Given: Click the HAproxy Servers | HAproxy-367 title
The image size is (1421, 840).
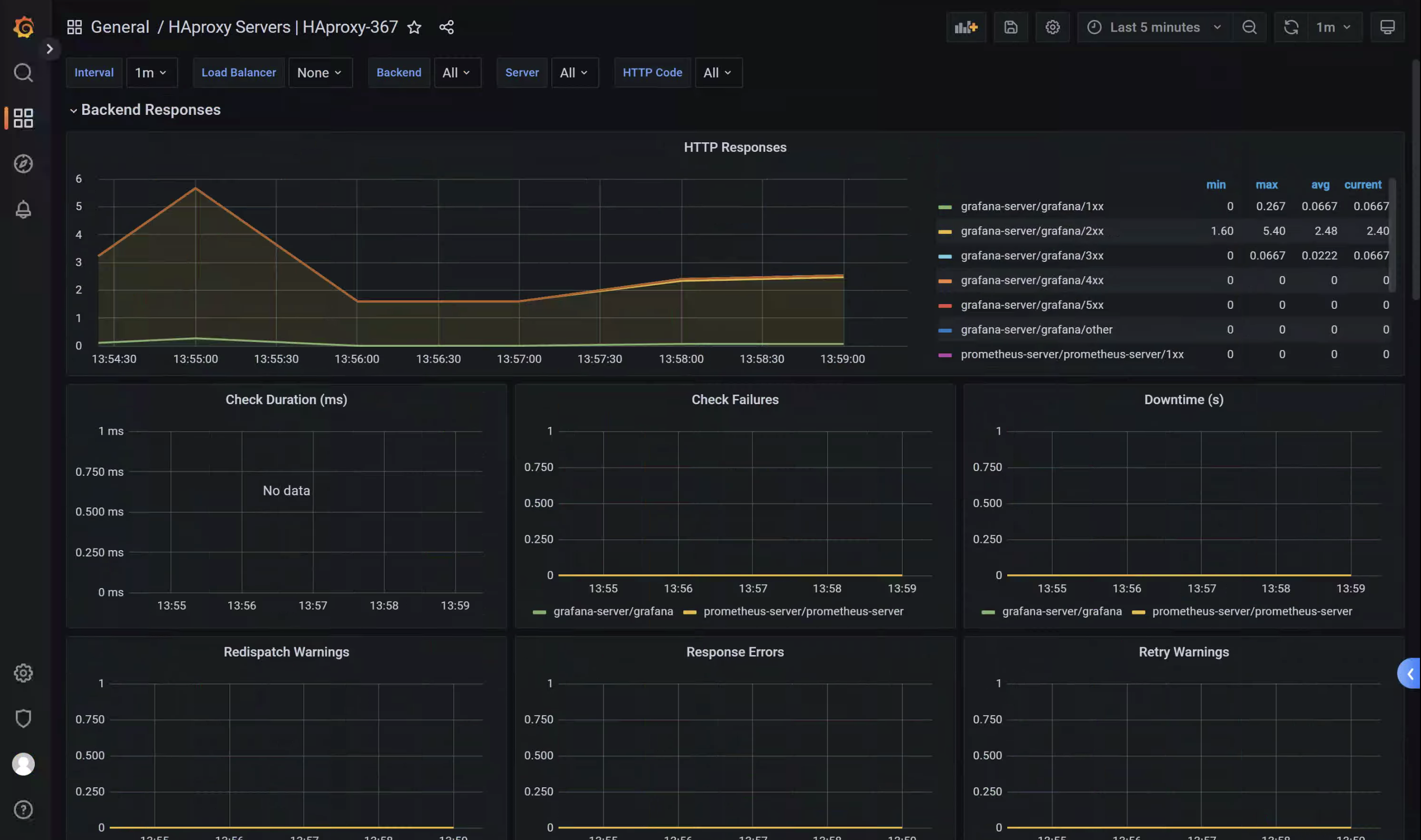Looking at the screenshot, I should click(x=283, y=26).
